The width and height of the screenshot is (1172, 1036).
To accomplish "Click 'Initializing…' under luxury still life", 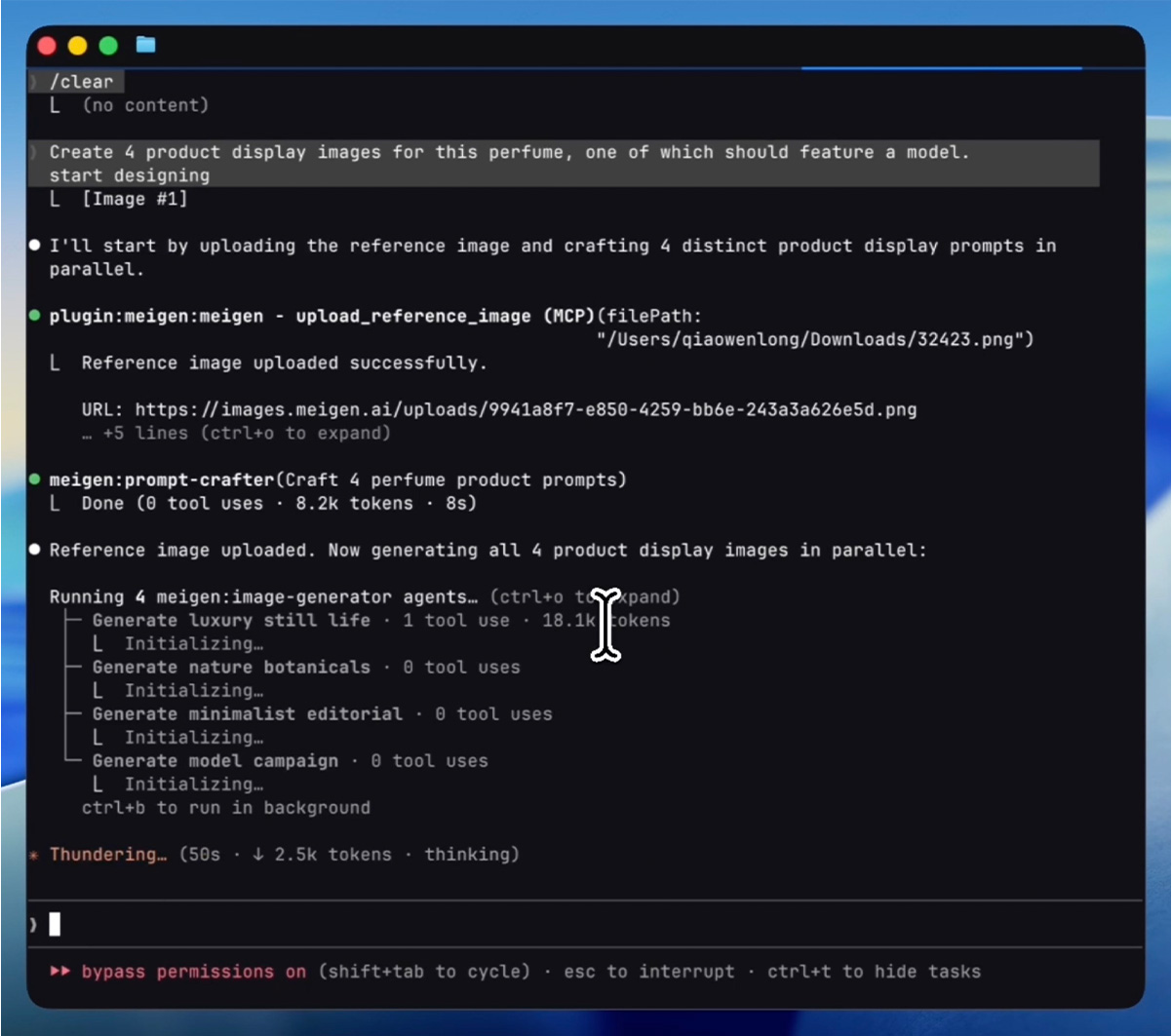I will pos(194,643).
